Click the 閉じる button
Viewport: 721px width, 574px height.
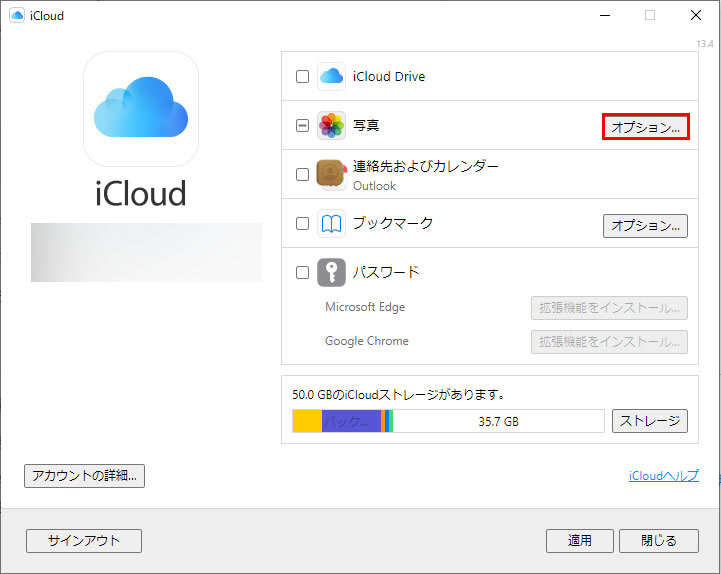point(659,540)
